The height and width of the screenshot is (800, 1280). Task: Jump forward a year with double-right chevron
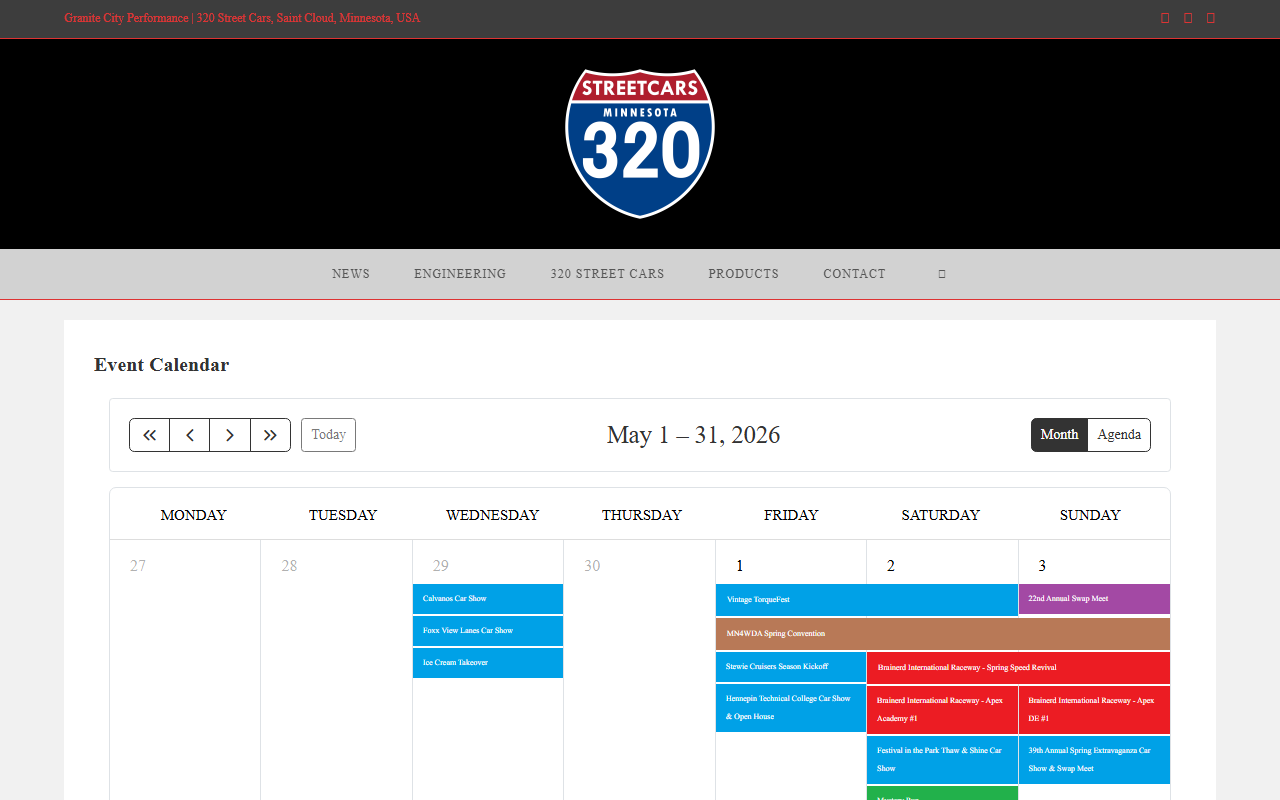coord(270,435)
